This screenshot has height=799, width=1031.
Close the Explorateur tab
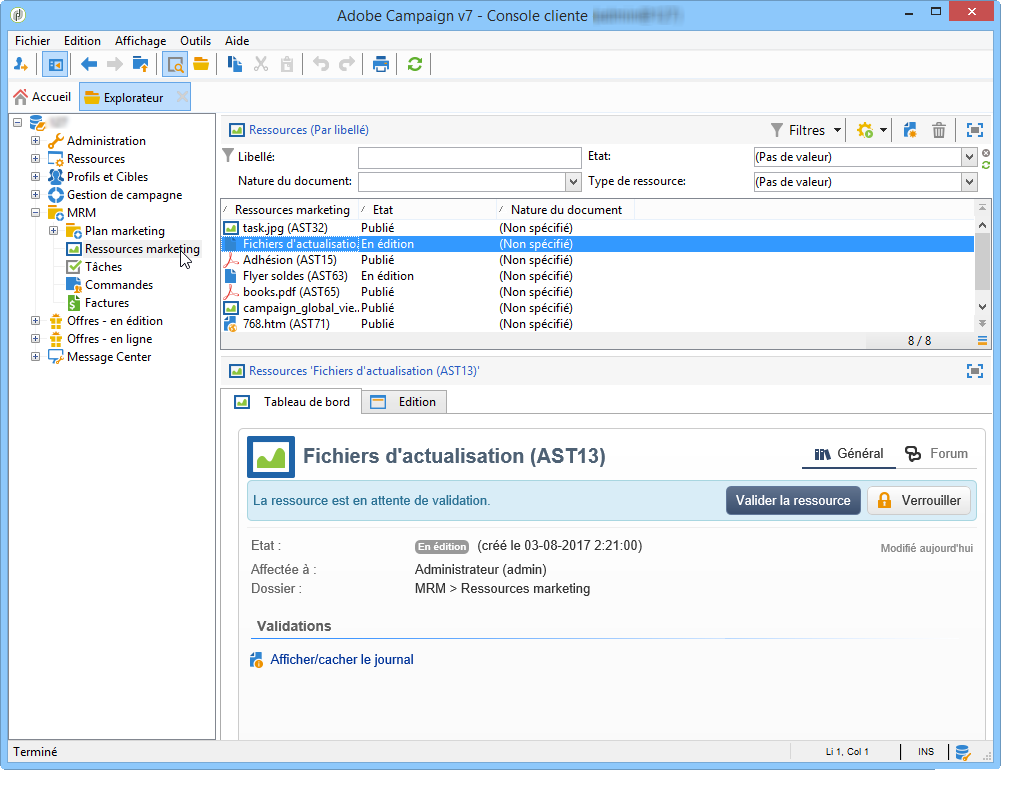182,98
